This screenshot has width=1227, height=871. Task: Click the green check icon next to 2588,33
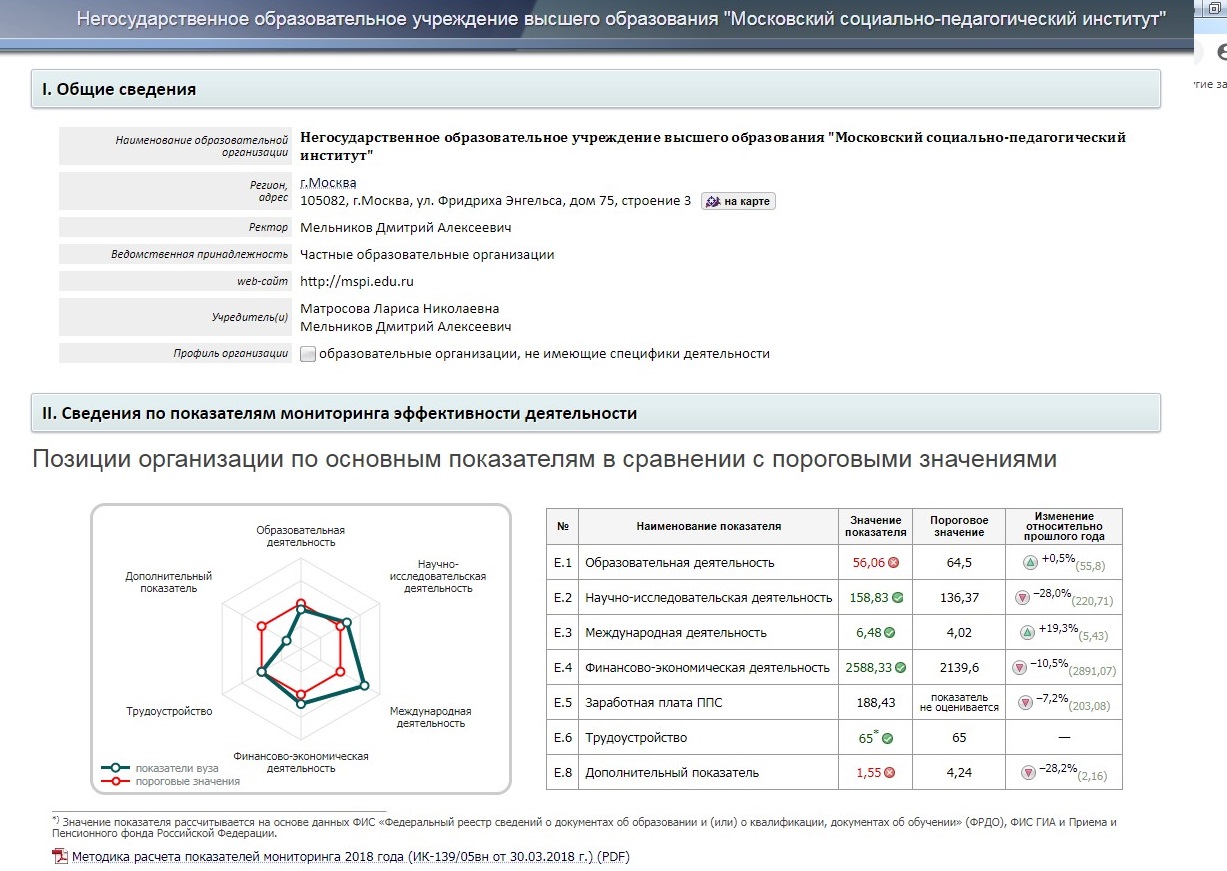point(900,667)
